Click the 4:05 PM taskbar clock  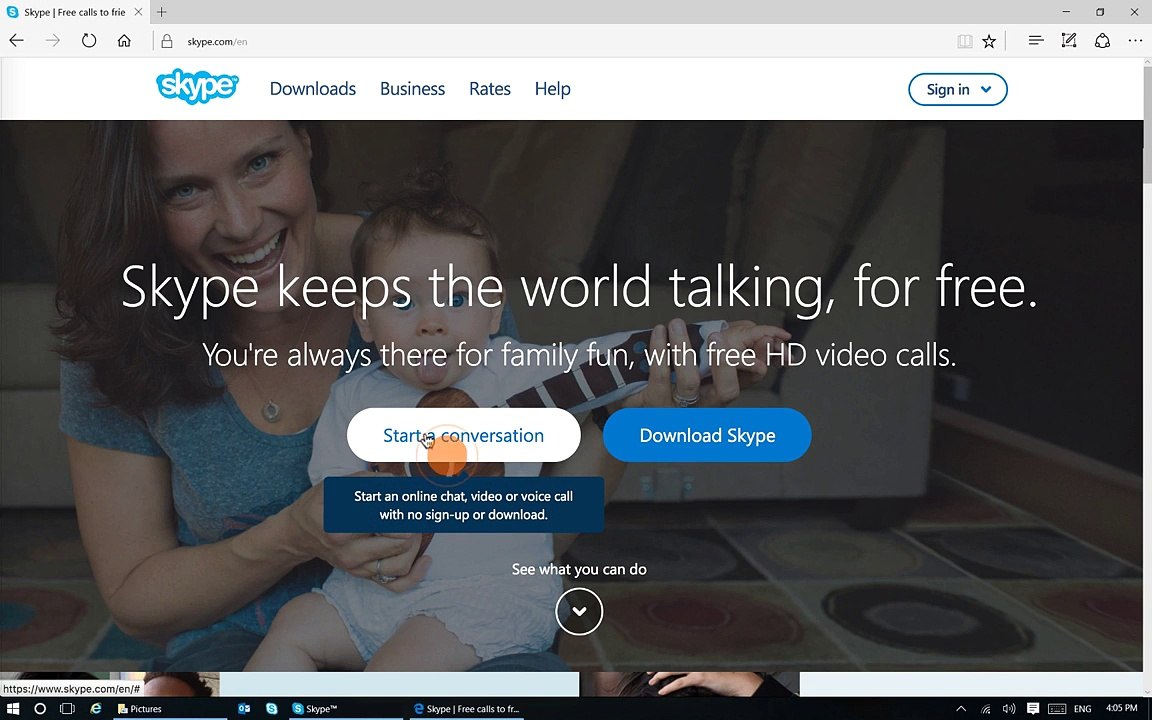[1121, 708]
